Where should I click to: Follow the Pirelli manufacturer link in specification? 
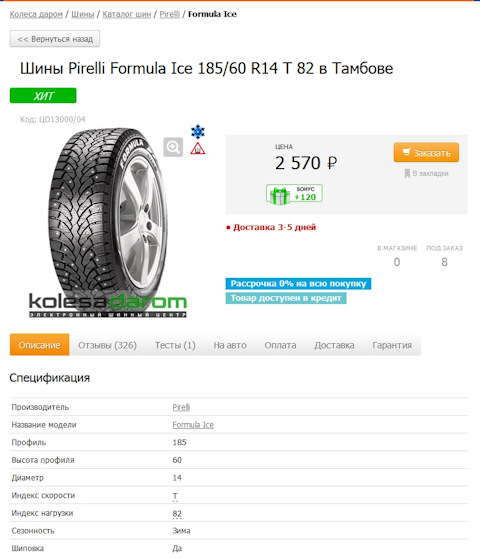(x=181, y=407)
